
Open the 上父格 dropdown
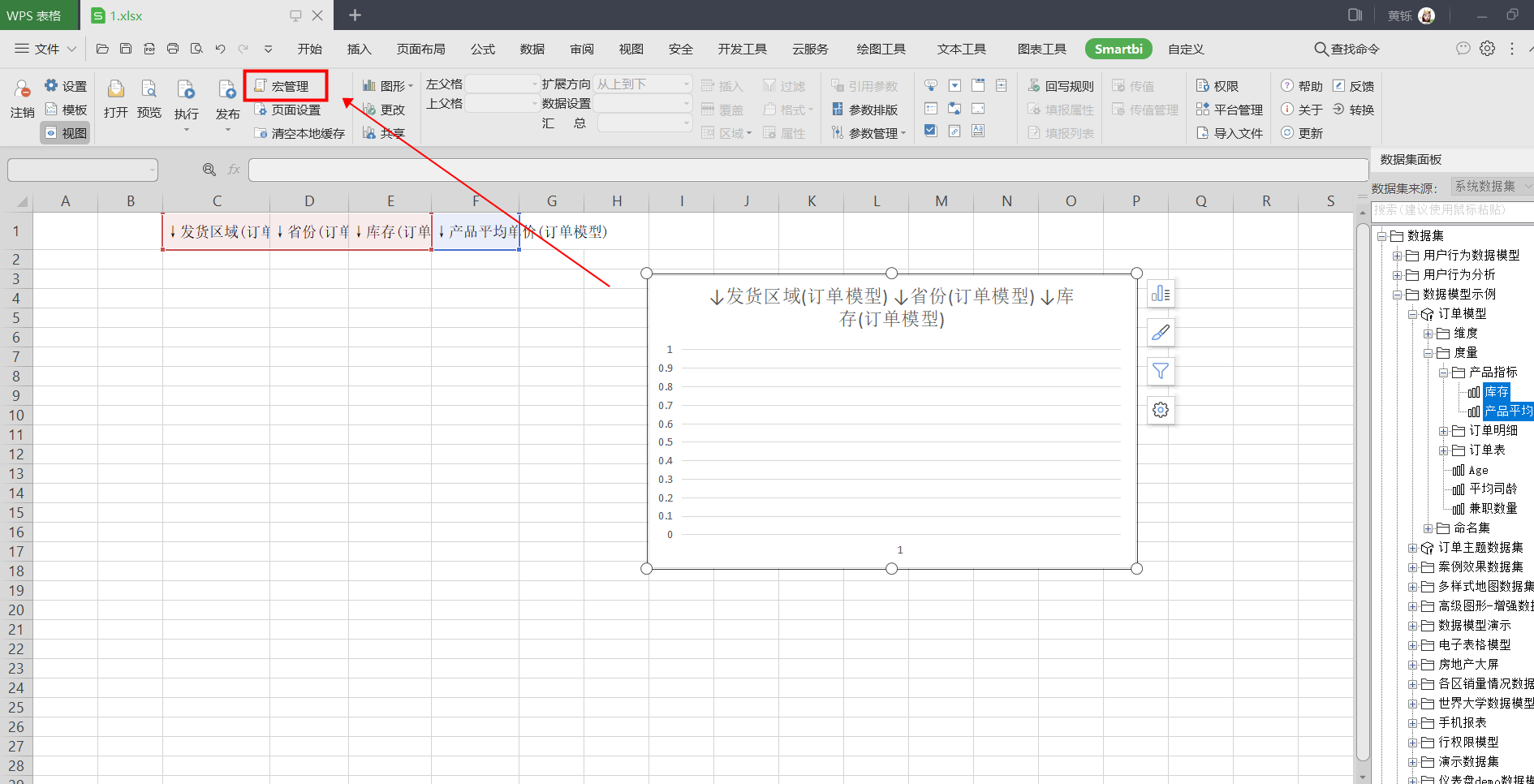[502, 103]
